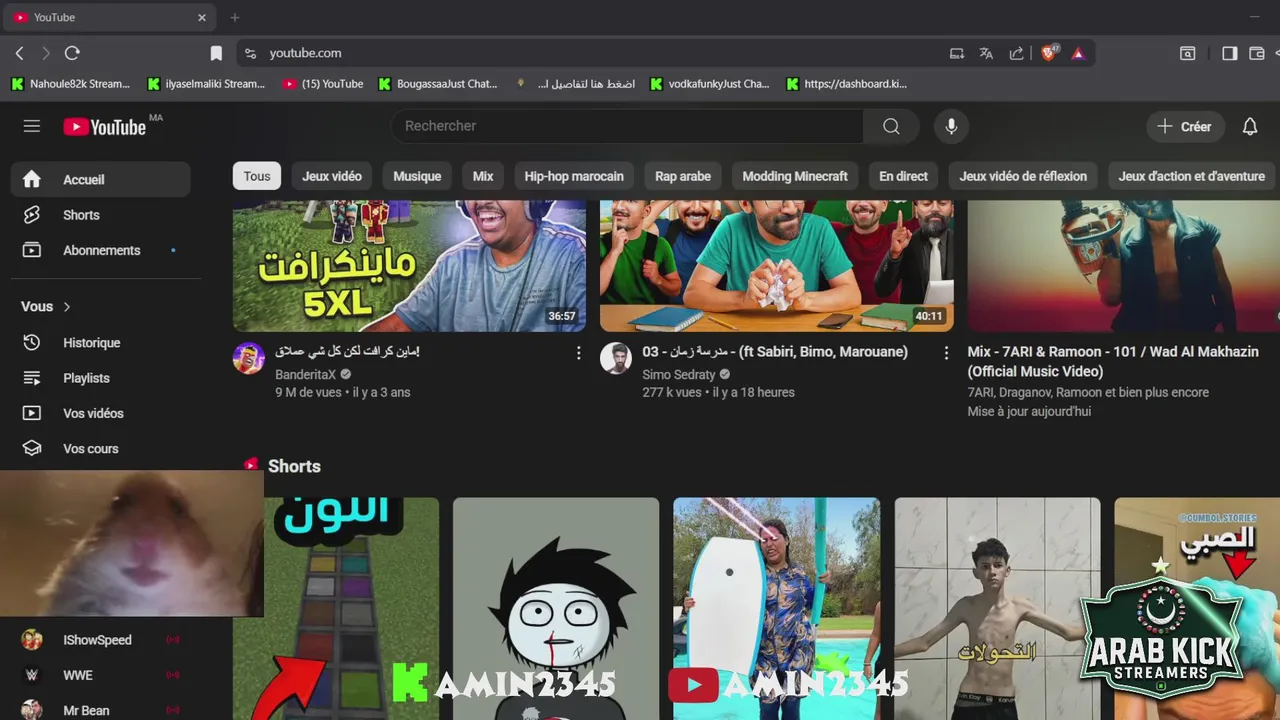This screenshot has width=1280, height=720.
Task: Open Simo Sedraty channel name link
Action: coord(679,374)
